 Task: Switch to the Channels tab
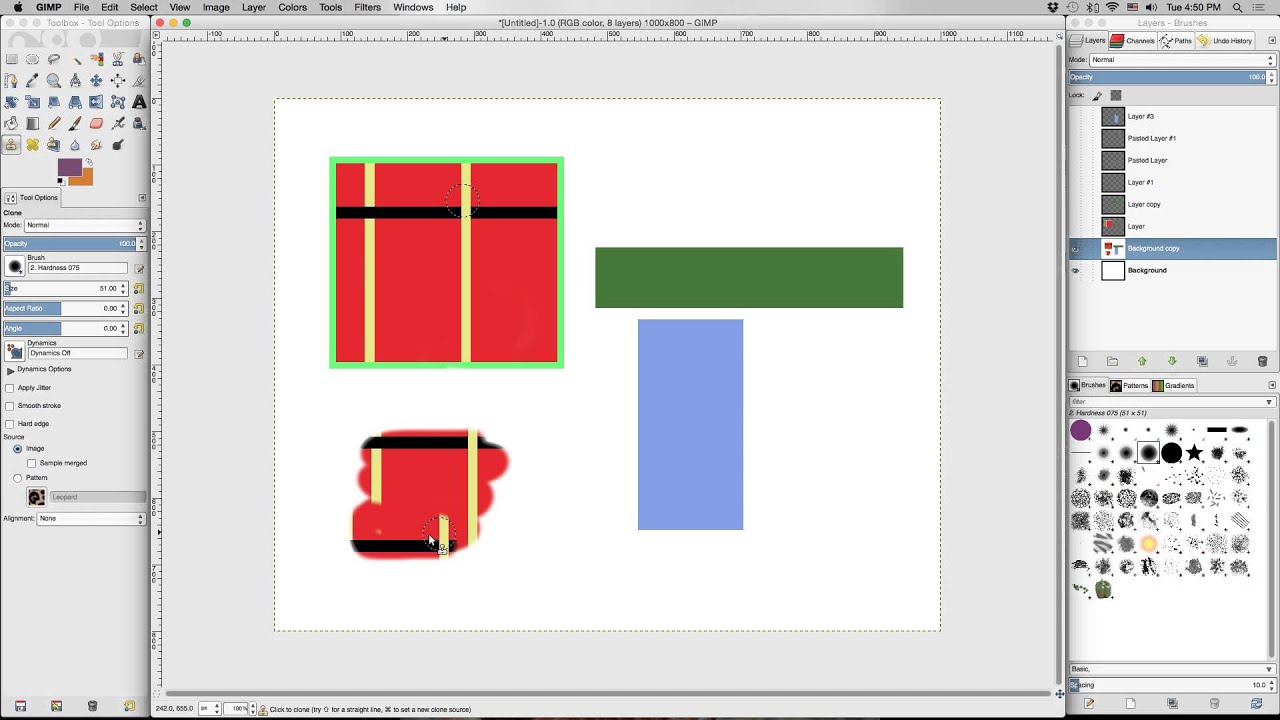pyautogui.click(x=1133, y=41)
